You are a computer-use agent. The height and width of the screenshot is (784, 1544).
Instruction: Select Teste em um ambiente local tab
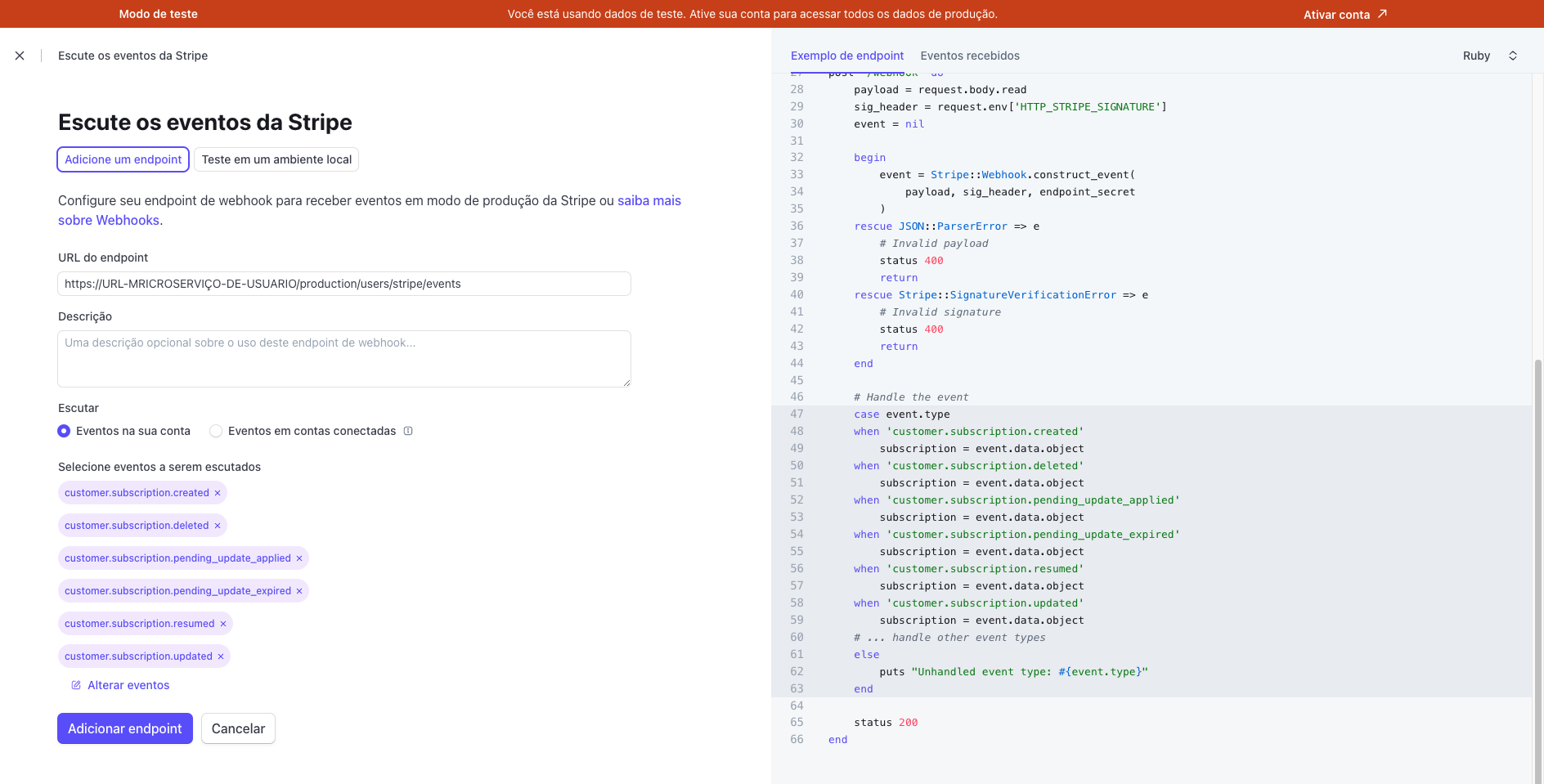tap(276, 159)
